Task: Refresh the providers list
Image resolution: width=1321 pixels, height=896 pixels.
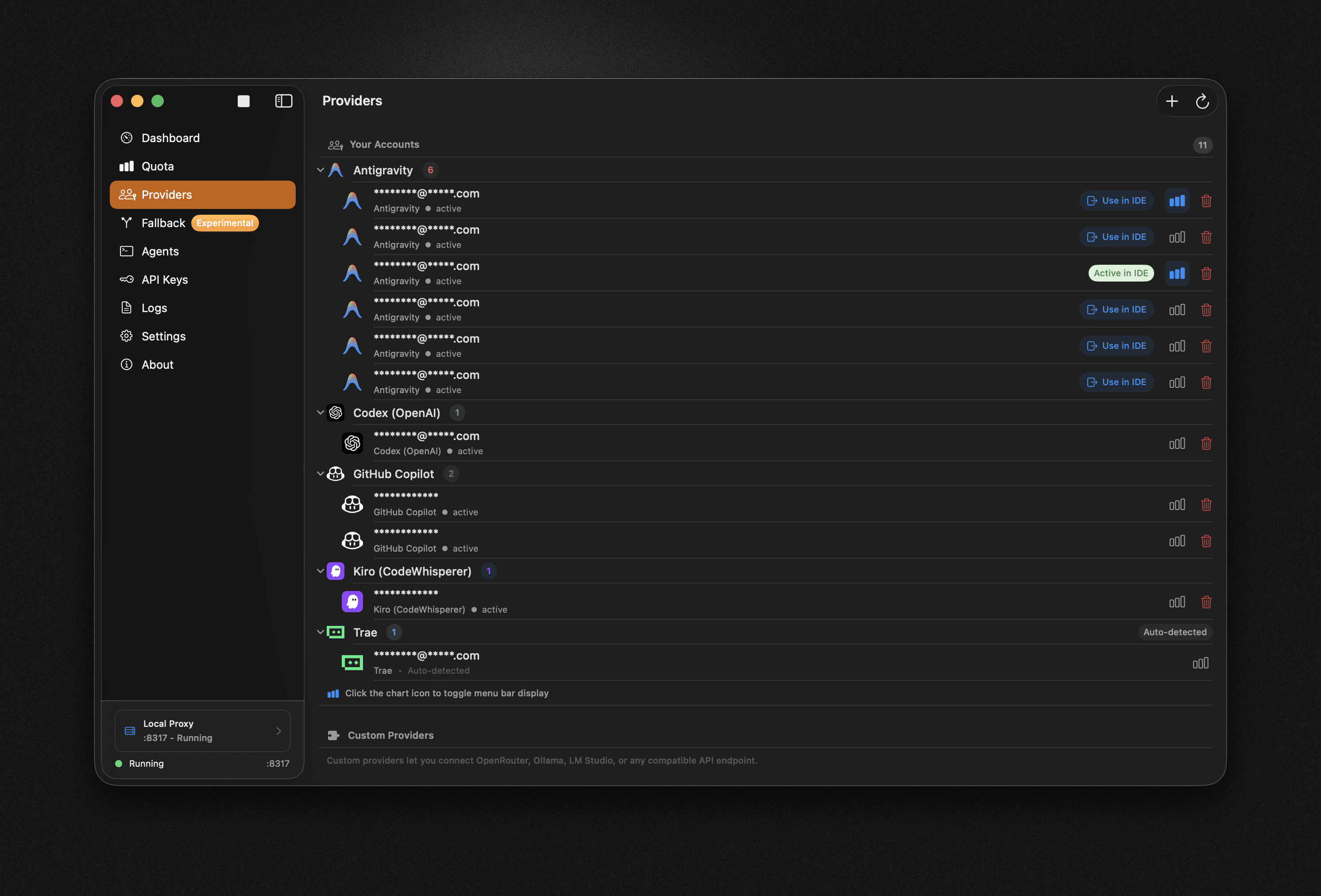Action: coord(1201,101)
